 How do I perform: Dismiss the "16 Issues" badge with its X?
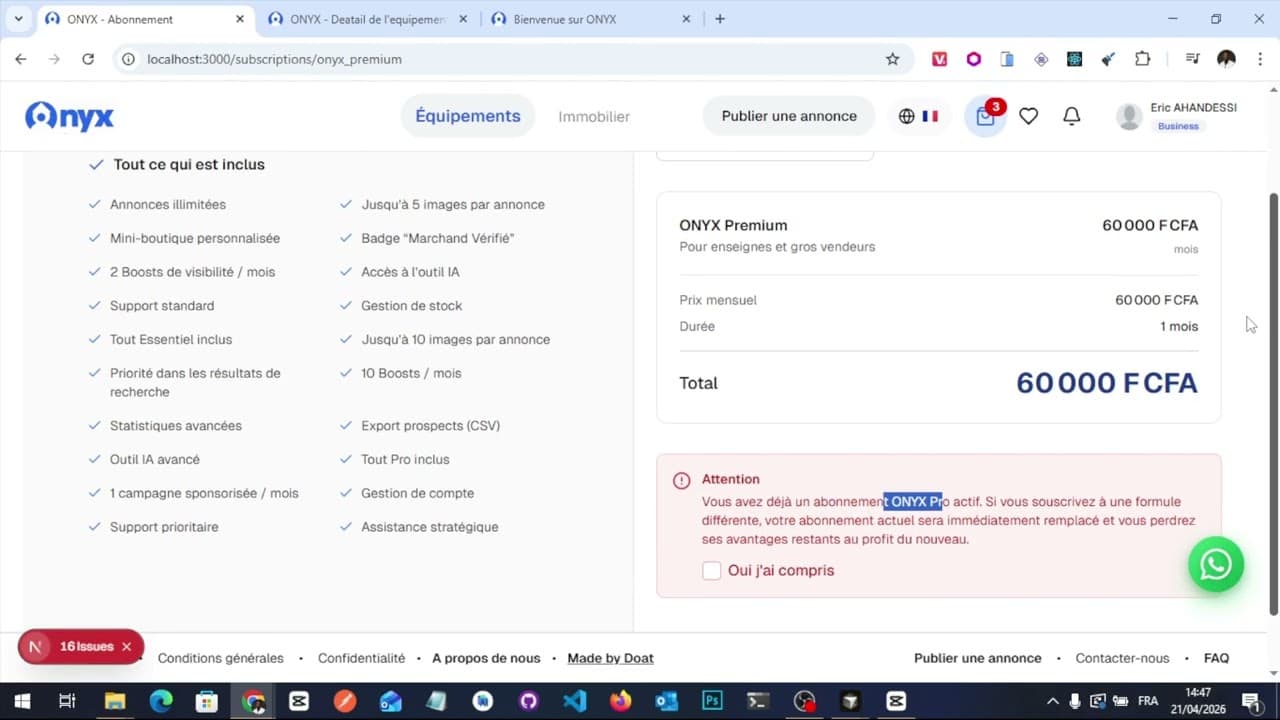tap(127, 647)
